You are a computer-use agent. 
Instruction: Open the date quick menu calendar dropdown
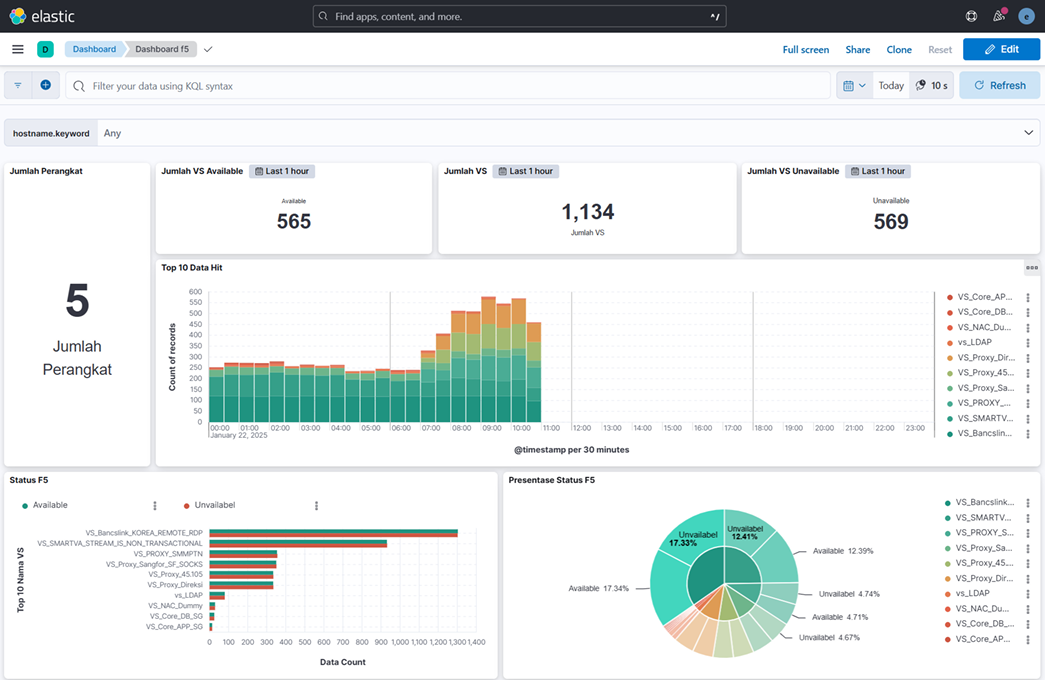pos(855,86)
